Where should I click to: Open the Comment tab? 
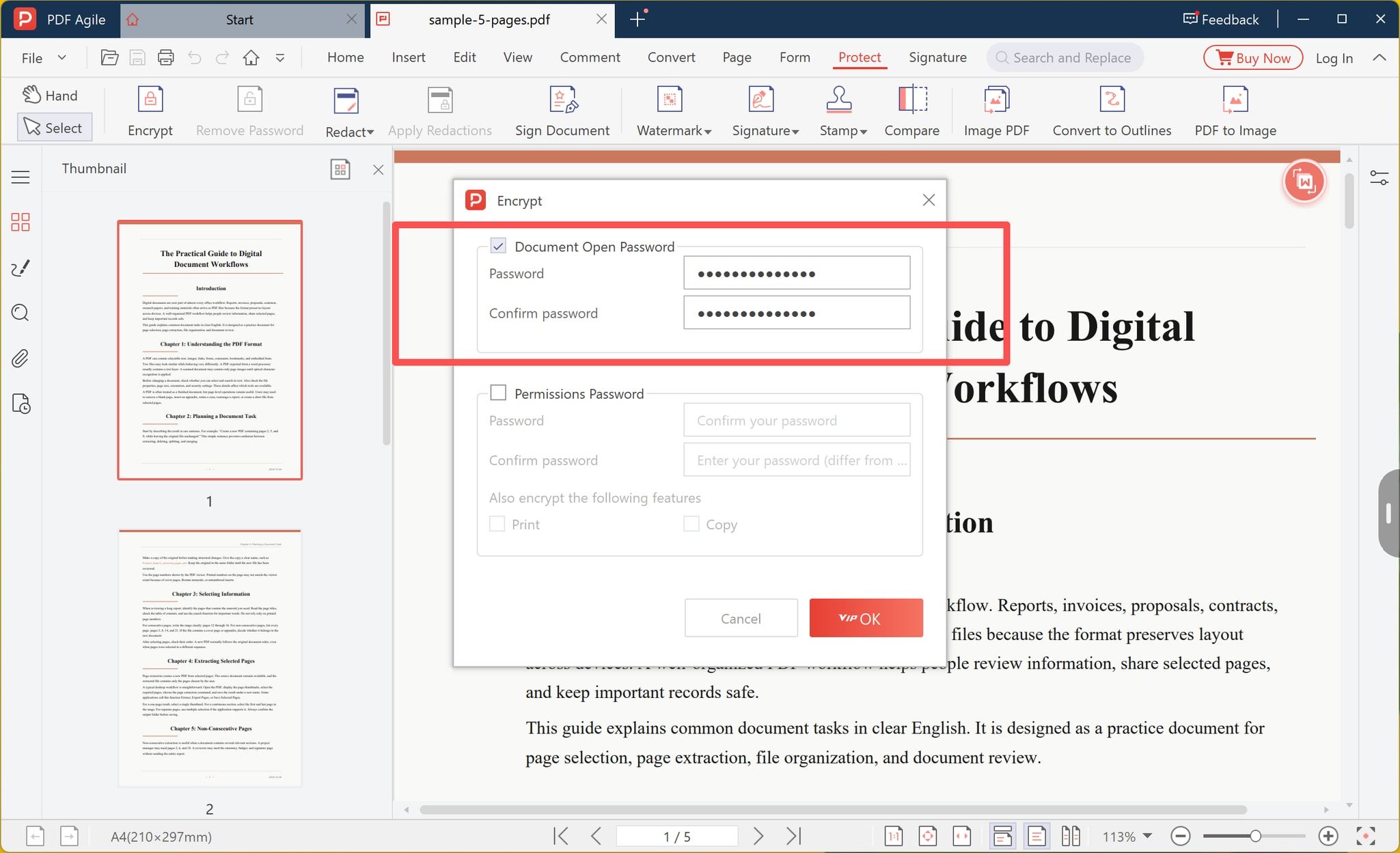coord(590,58)
